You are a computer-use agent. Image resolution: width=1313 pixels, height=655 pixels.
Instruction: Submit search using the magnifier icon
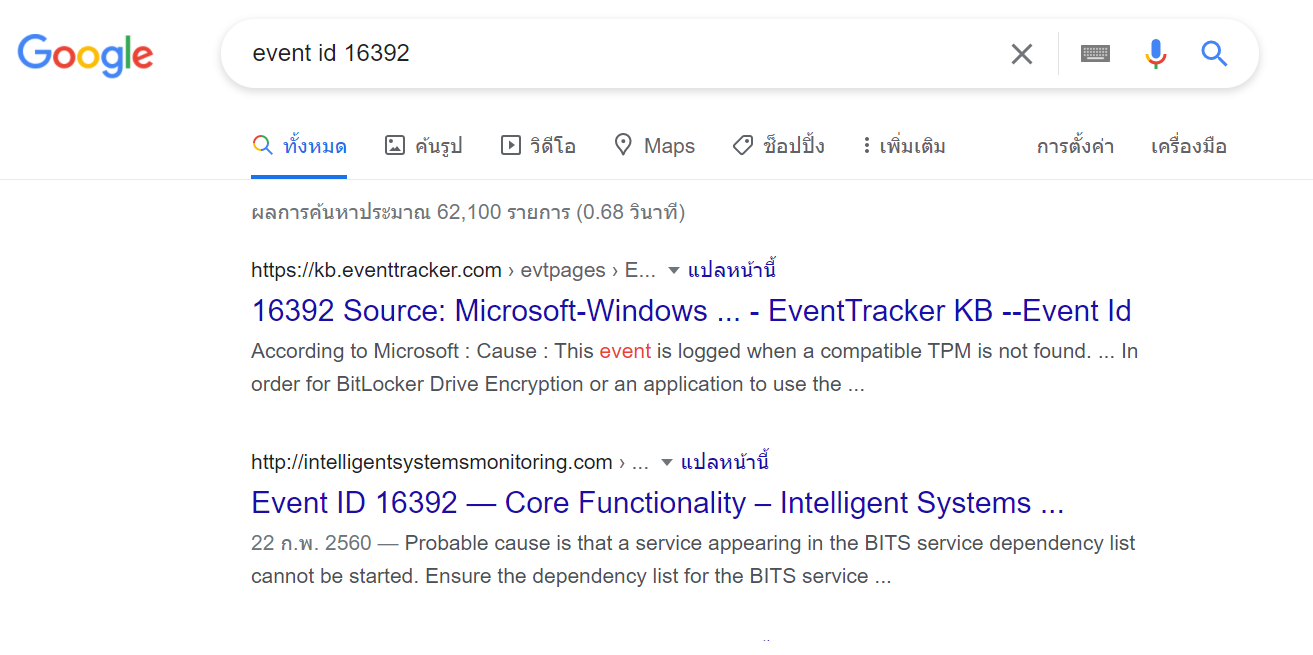[x=1214, y=54]
